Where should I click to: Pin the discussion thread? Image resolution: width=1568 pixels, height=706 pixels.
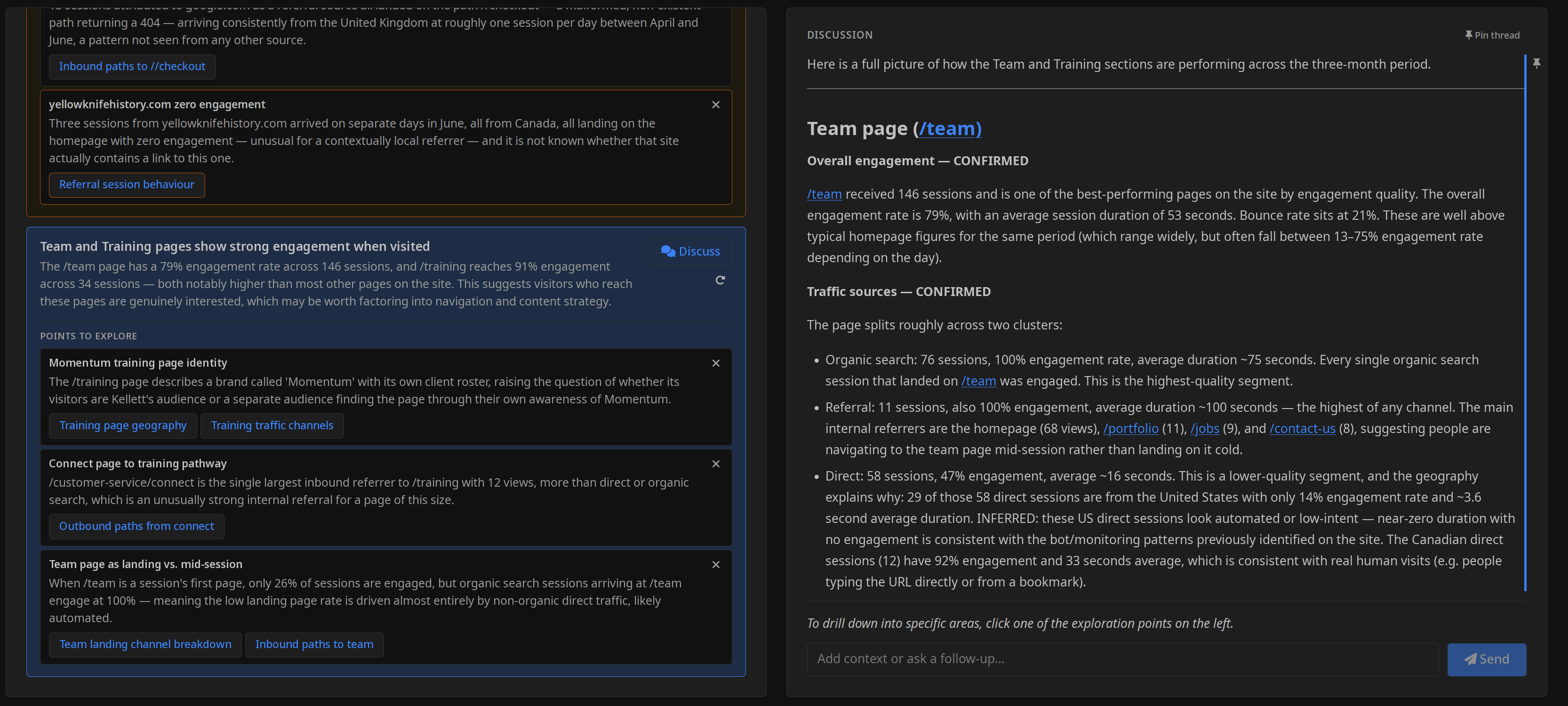pos(1492,35)
